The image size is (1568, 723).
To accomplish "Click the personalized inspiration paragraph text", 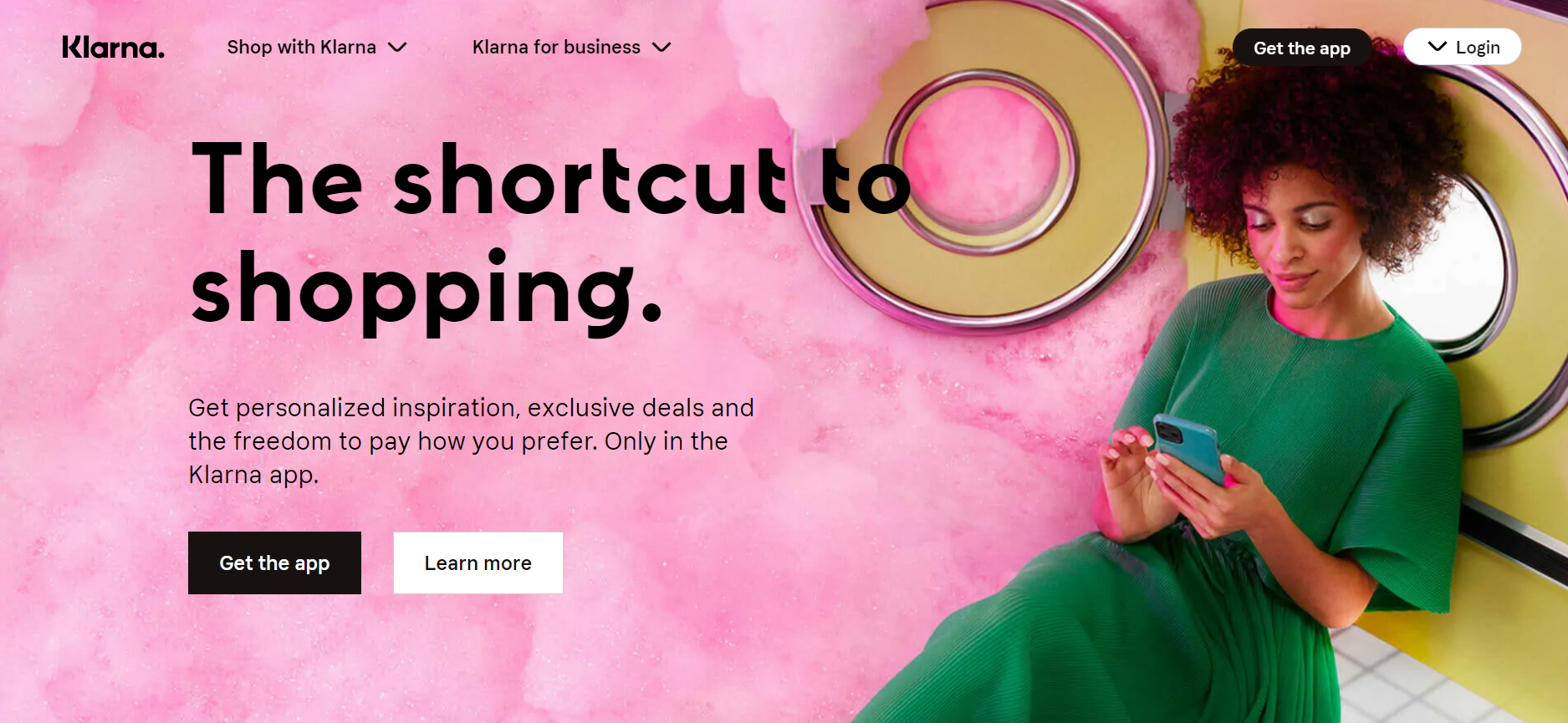I will tap(471, 440).
